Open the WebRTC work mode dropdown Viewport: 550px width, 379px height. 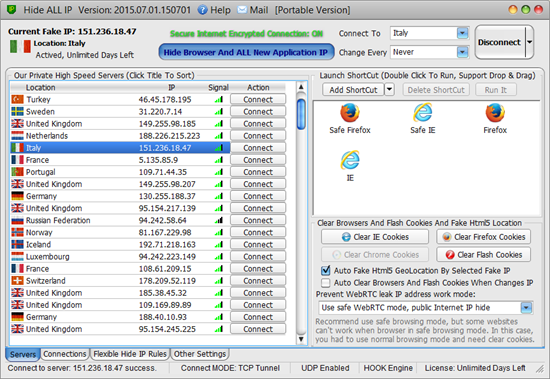[526, 308]
